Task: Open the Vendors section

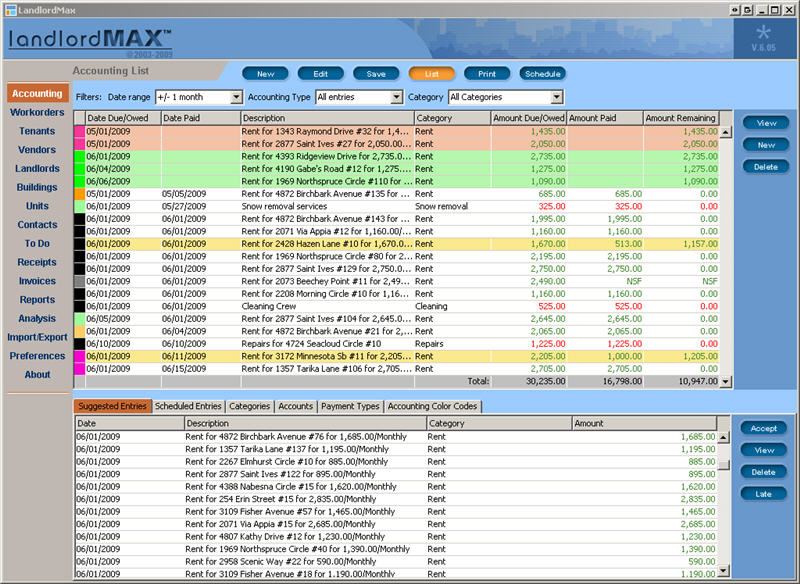Action: (x=37, y=150)
